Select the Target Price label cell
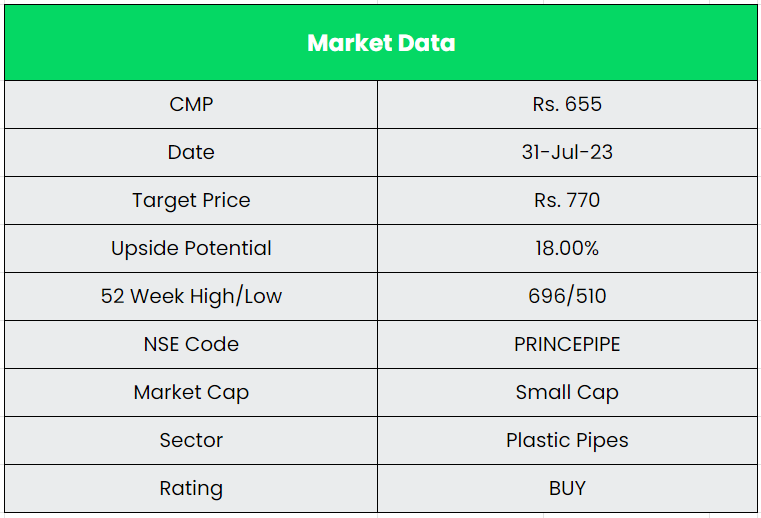The image size is (761, 518). click(x=191, y=200)
